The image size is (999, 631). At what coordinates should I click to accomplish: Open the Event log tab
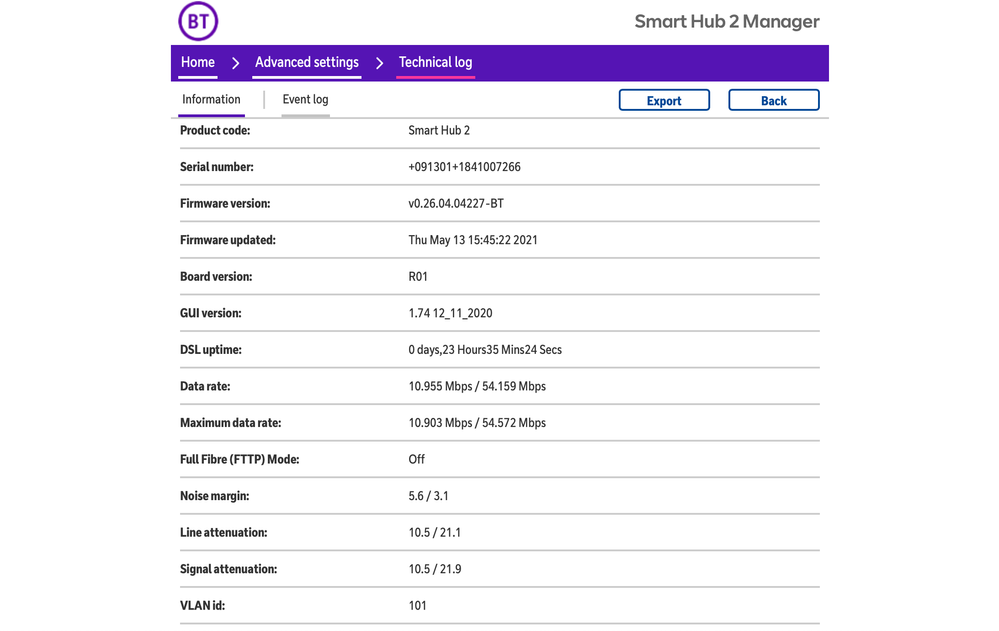click(305, 99)
